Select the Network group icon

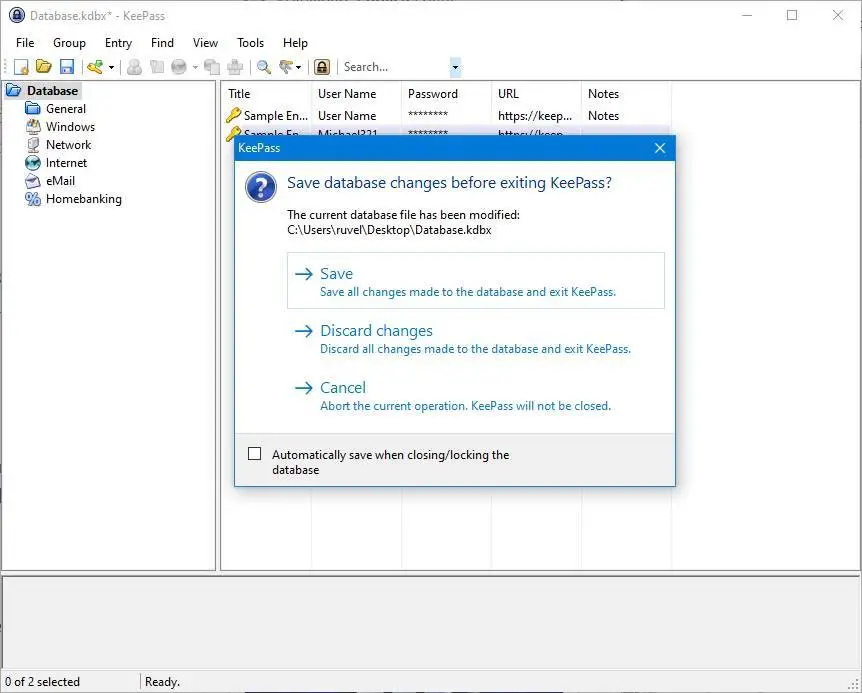(33, 145)
